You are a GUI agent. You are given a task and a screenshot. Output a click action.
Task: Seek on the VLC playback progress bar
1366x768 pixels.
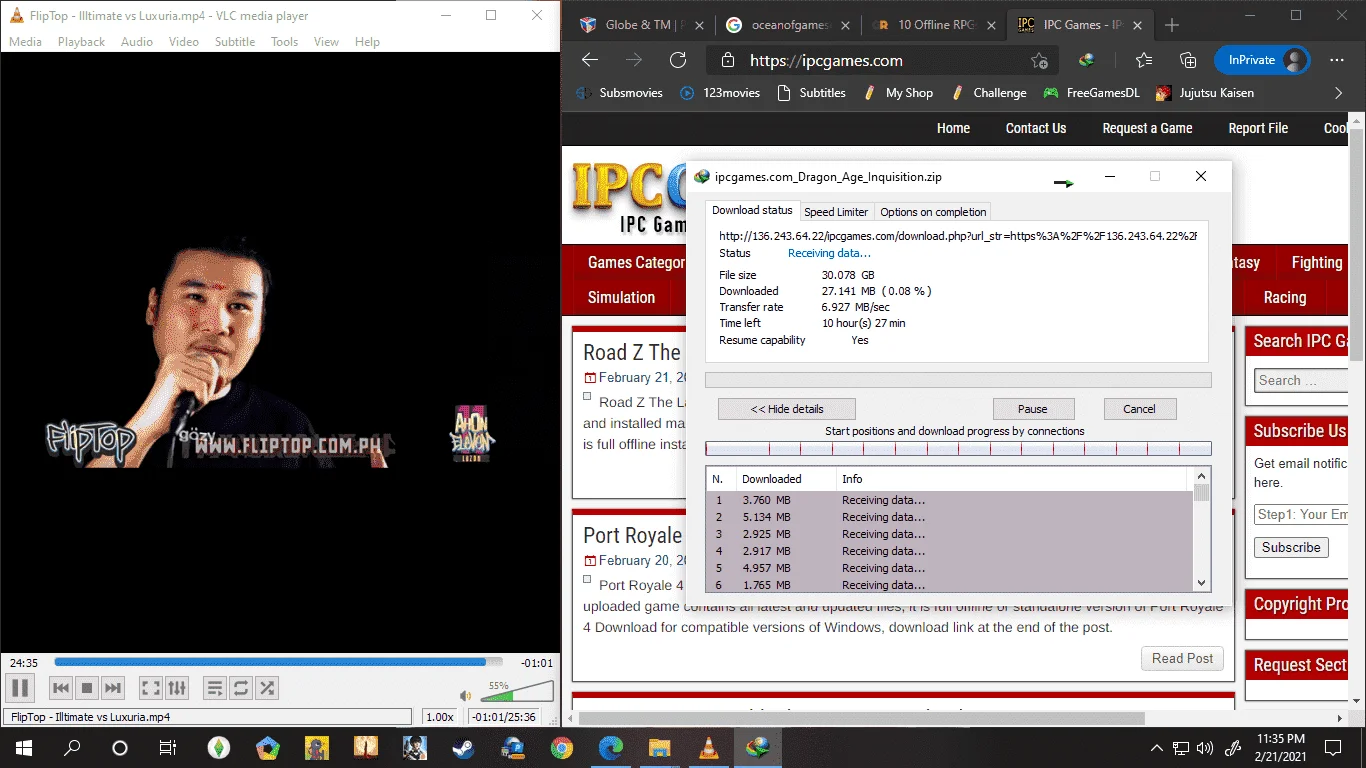click(x=278, y=662)
